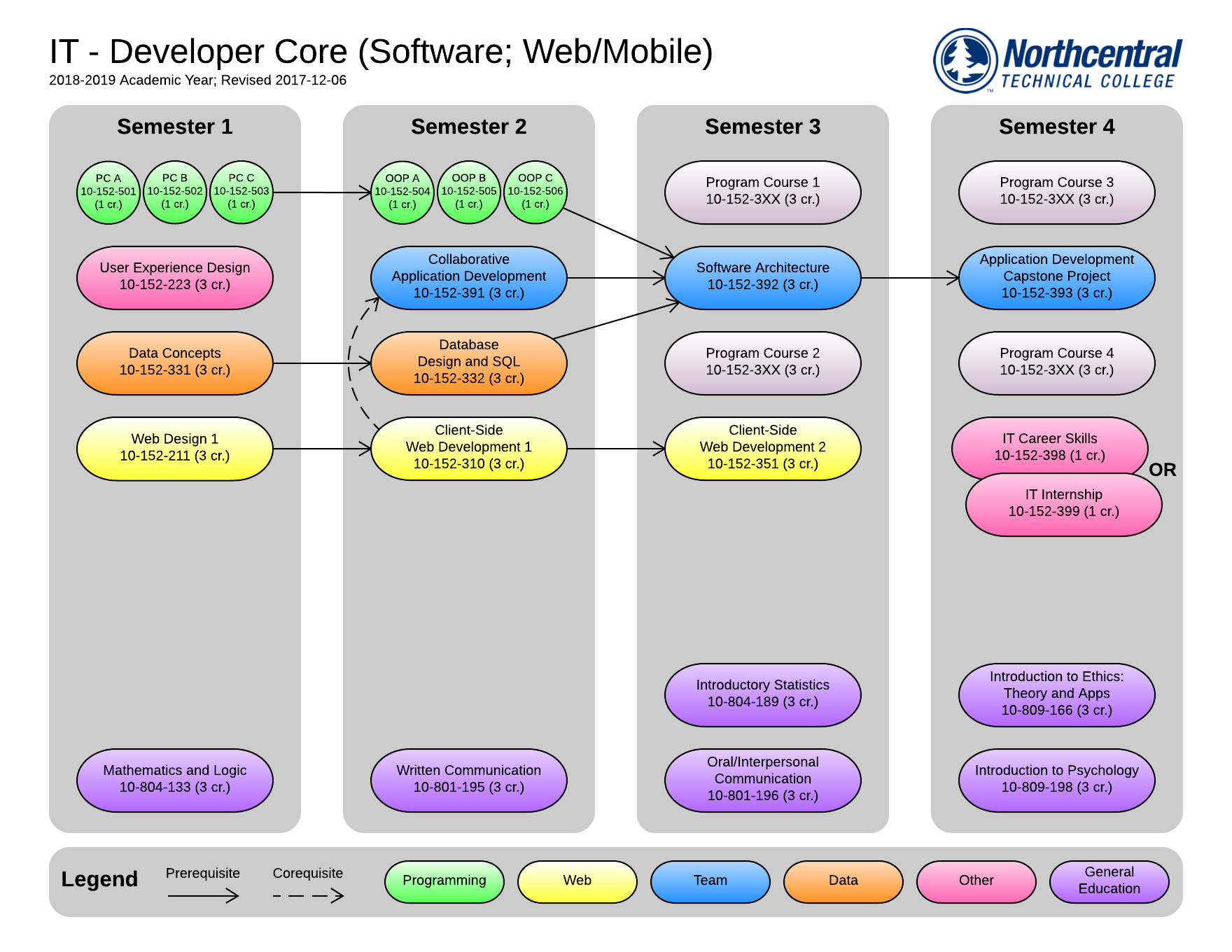The height and width of the screenshot is (952, 1232).
Task: Open the User Experience Design course node
Action: (x=174, y=277)
